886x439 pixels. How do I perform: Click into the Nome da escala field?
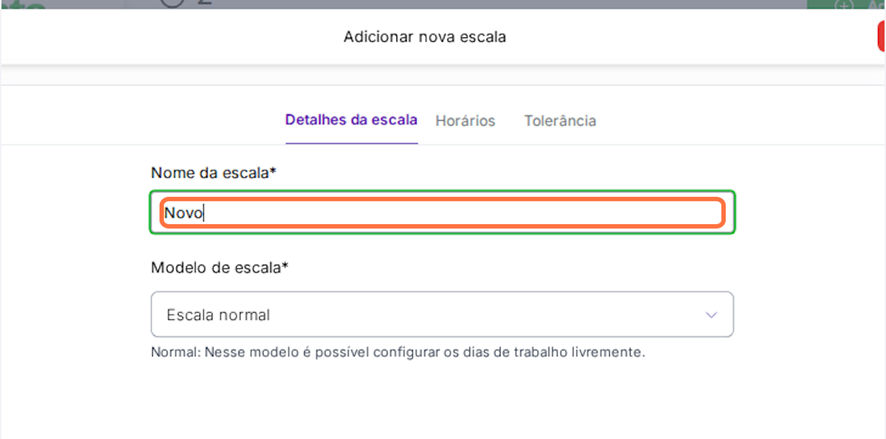pyautogui.click(x=442, y=213)
